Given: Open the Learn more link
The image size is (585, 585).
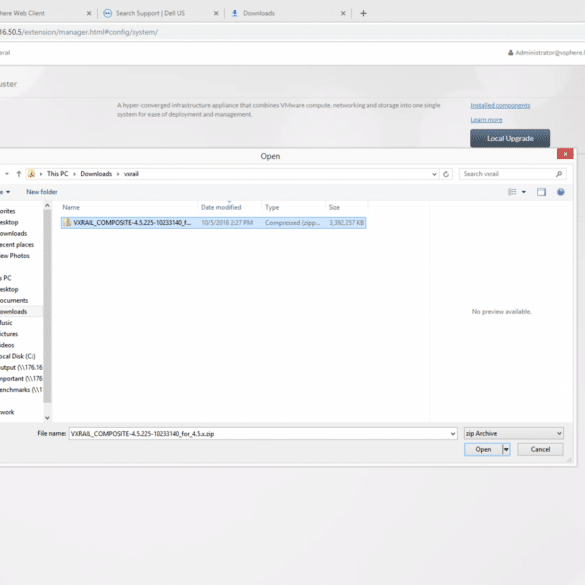Looking at the screenshot, I should click(486, 120).
